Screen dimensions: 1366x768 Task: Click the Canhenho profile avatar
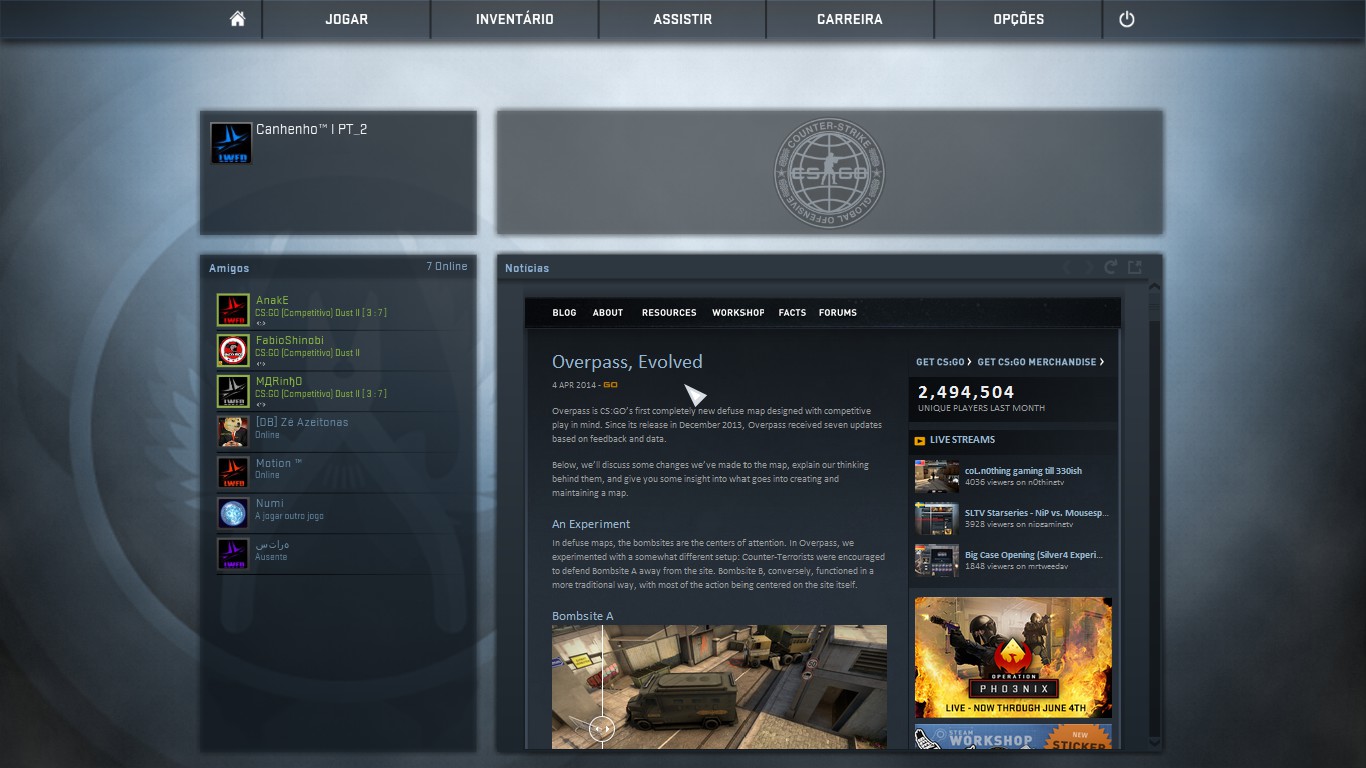click(231, 143)
